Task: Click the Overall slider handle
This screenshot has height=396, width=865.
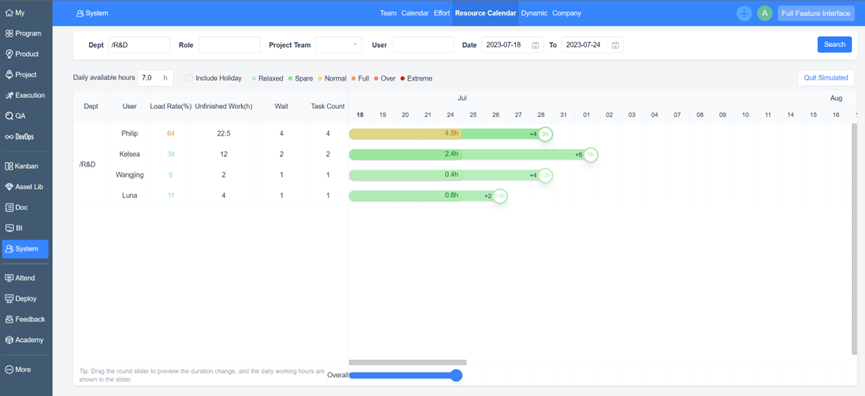Action: 456,376
